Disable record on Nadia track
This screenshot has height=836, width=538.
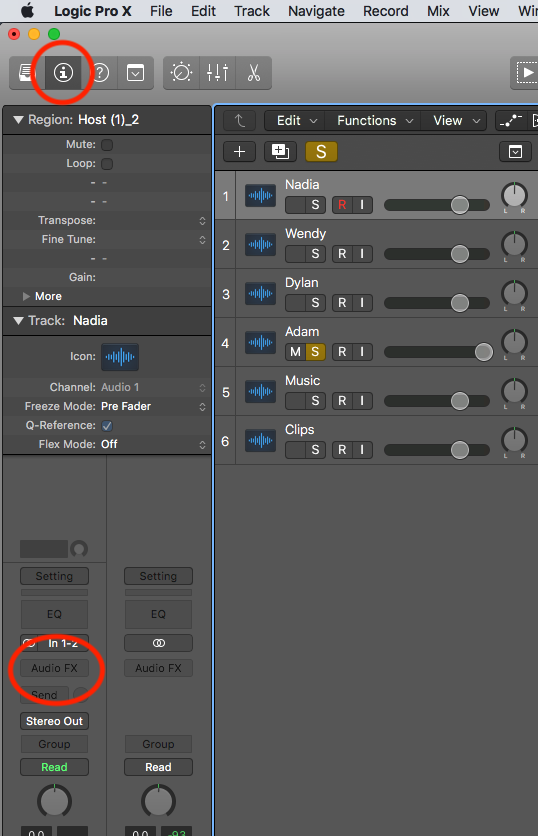[342, 205]
